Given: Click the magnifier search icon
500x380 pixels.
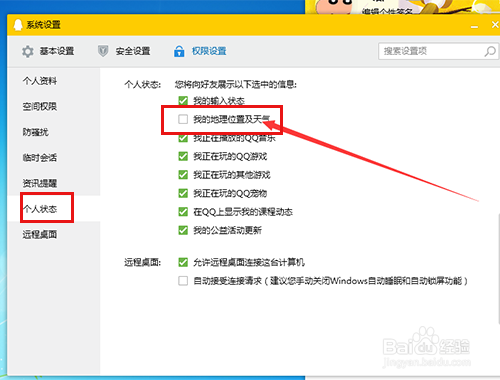Looking at the screenshot, I should (490, 51).
